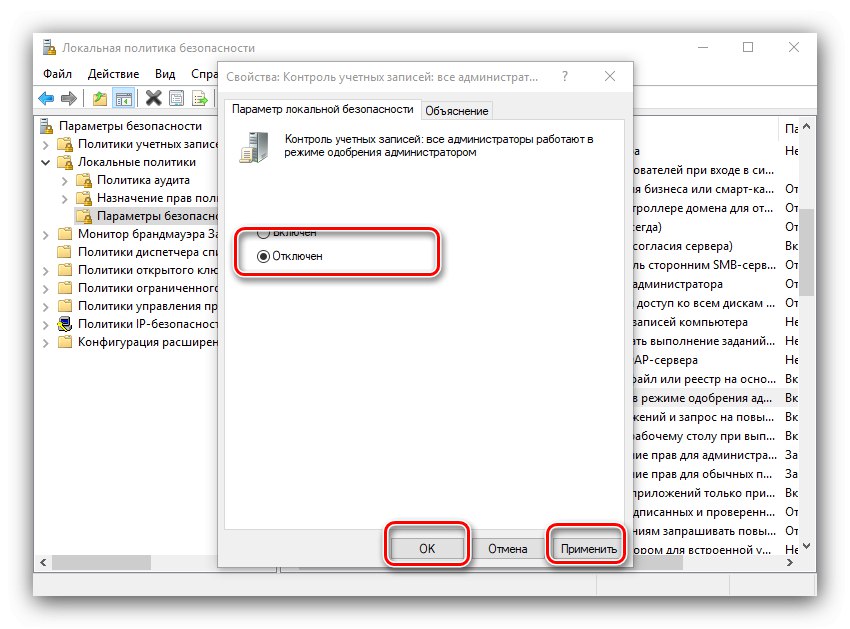Select the Включен radio button
850x629 pixels.
(263, 233)
